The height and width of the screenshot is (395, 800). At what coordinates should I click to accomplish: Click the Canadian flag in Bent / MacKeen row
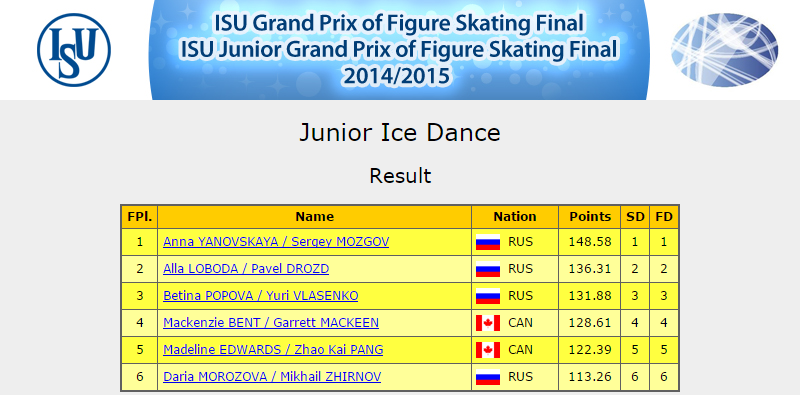click(x=488, y=323)
